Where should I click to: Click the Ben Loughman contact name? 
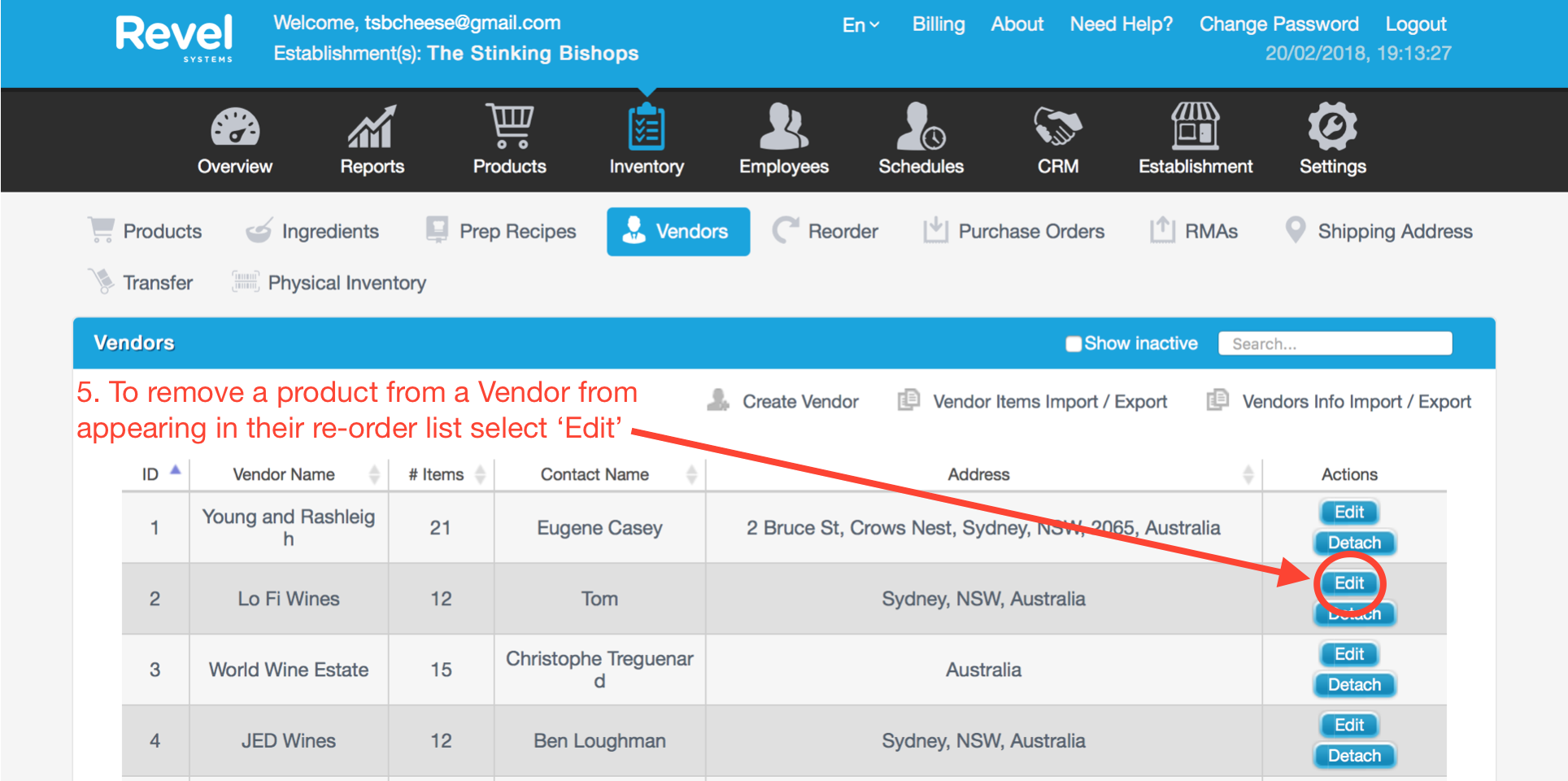599,741
